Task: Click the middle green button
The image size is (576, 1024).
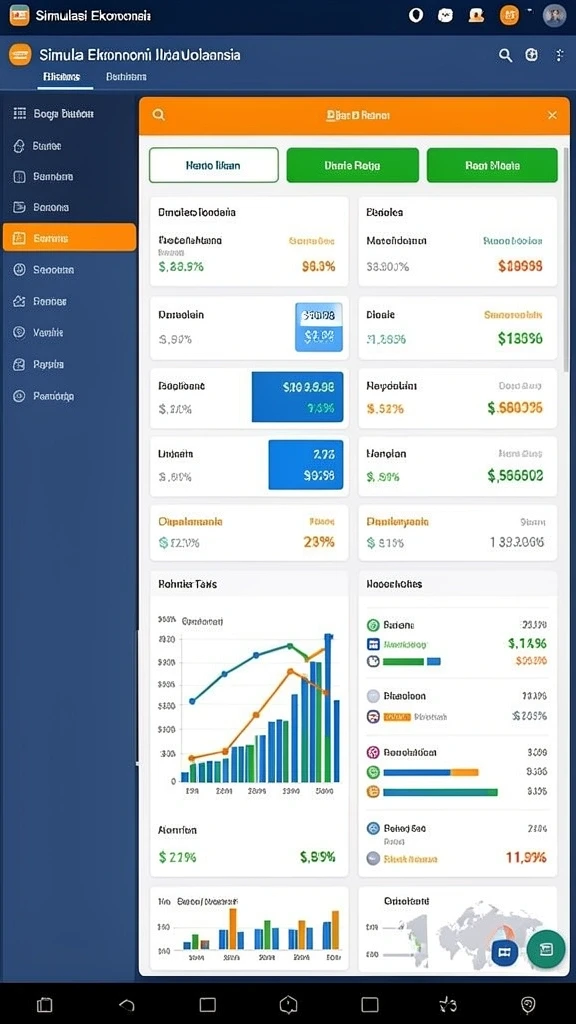Action: [x=353, y=165]
